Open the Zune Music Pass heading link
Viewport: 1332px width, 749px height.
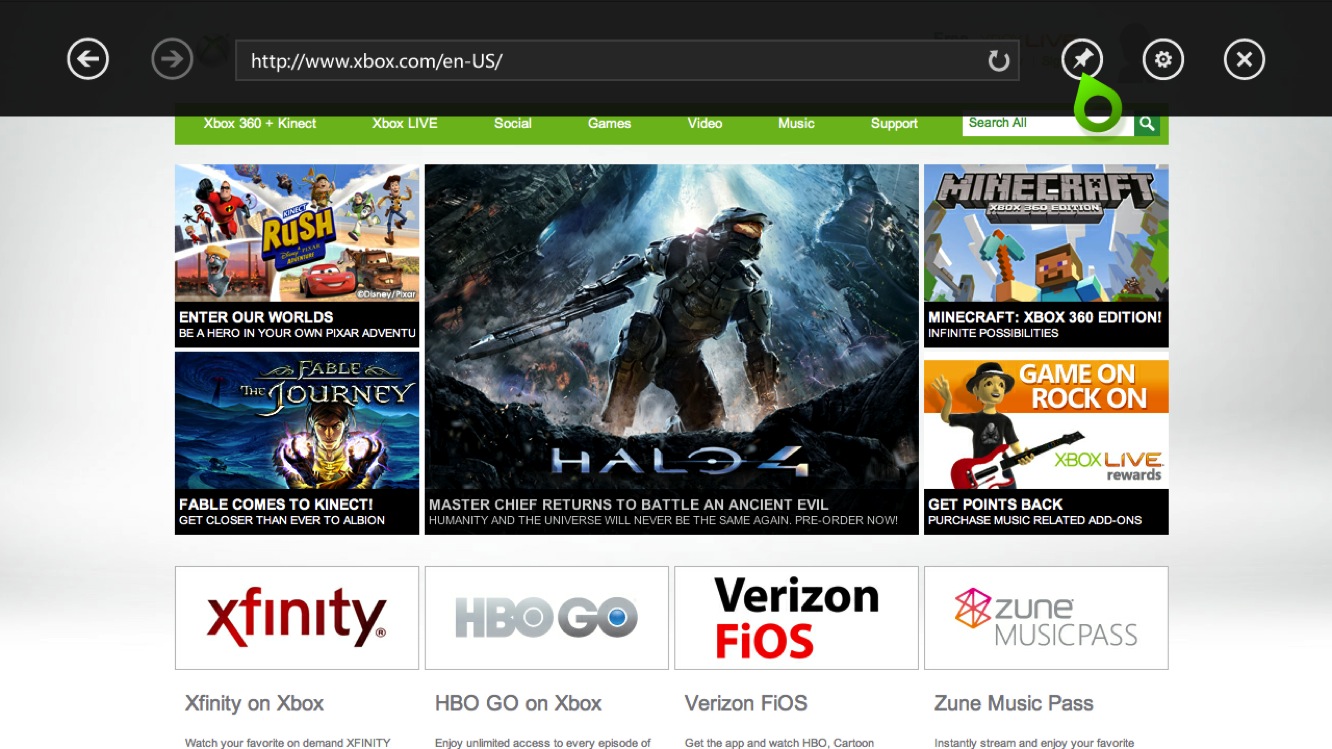click(x=1013, y=703)
